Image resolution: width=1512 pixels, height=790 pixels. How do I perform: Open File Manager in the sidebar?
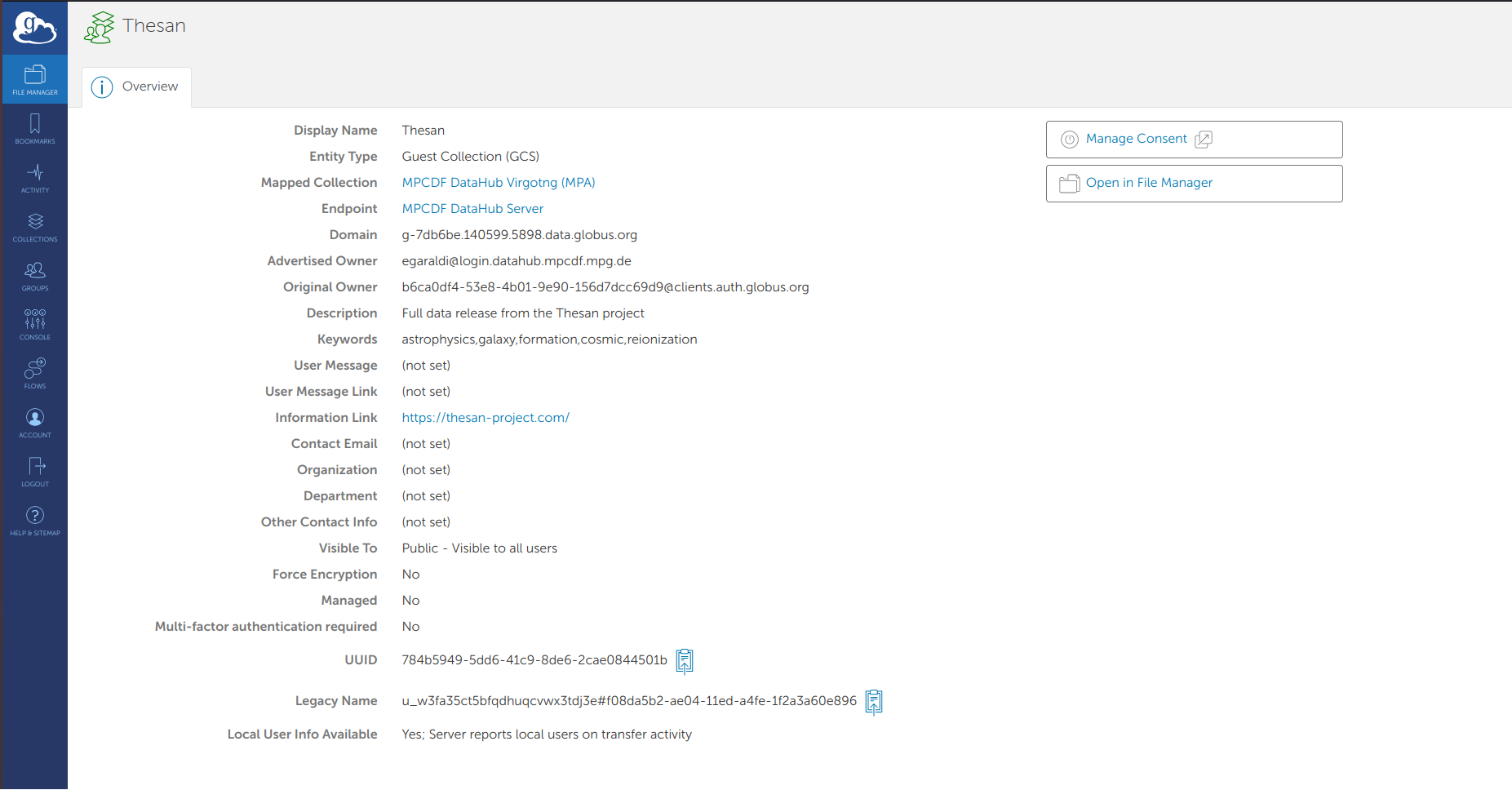pos(35,79)
